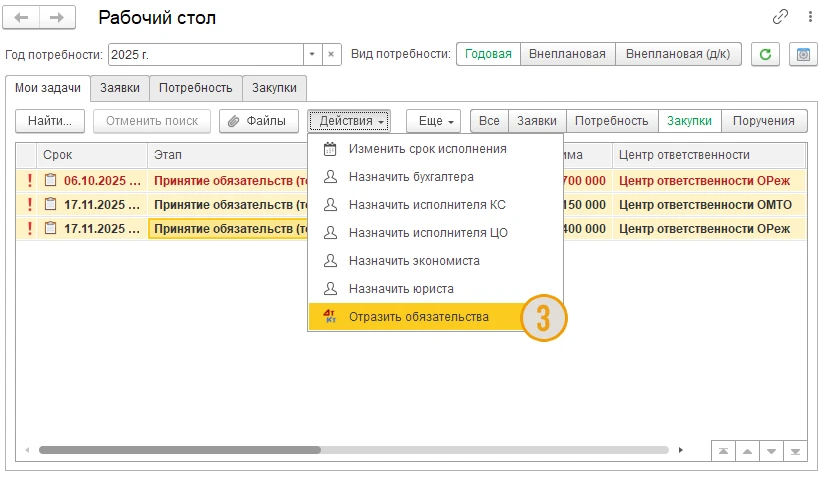Go forward with the right arrow button
Viewport: 825px width, 478px height.
point(57,17)
